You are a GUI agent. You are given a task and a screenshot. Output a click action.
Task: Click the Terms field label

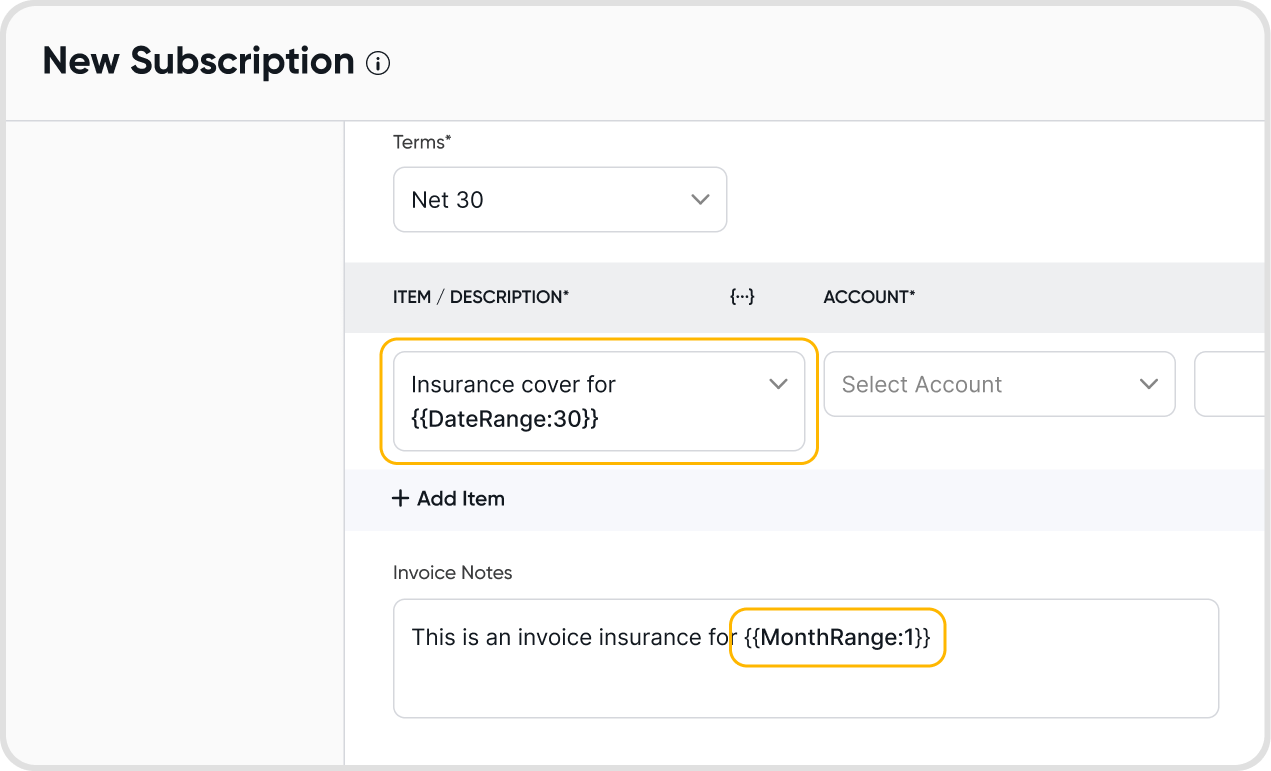pos(422,143)
